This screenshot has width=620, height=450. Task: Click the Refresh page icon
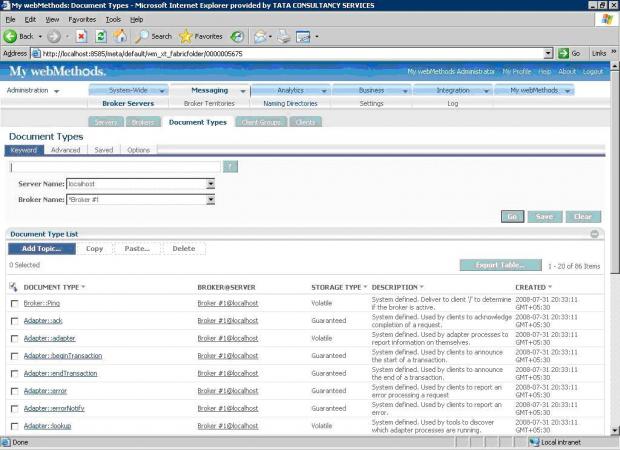(100, 36)
